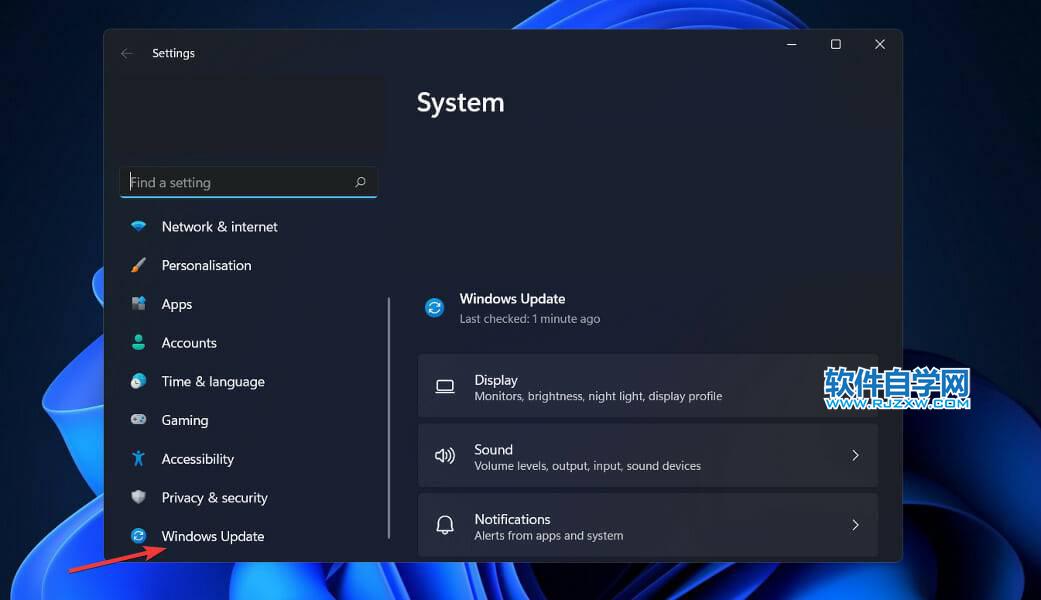Go back using the arrow icon

click(127, 53)
